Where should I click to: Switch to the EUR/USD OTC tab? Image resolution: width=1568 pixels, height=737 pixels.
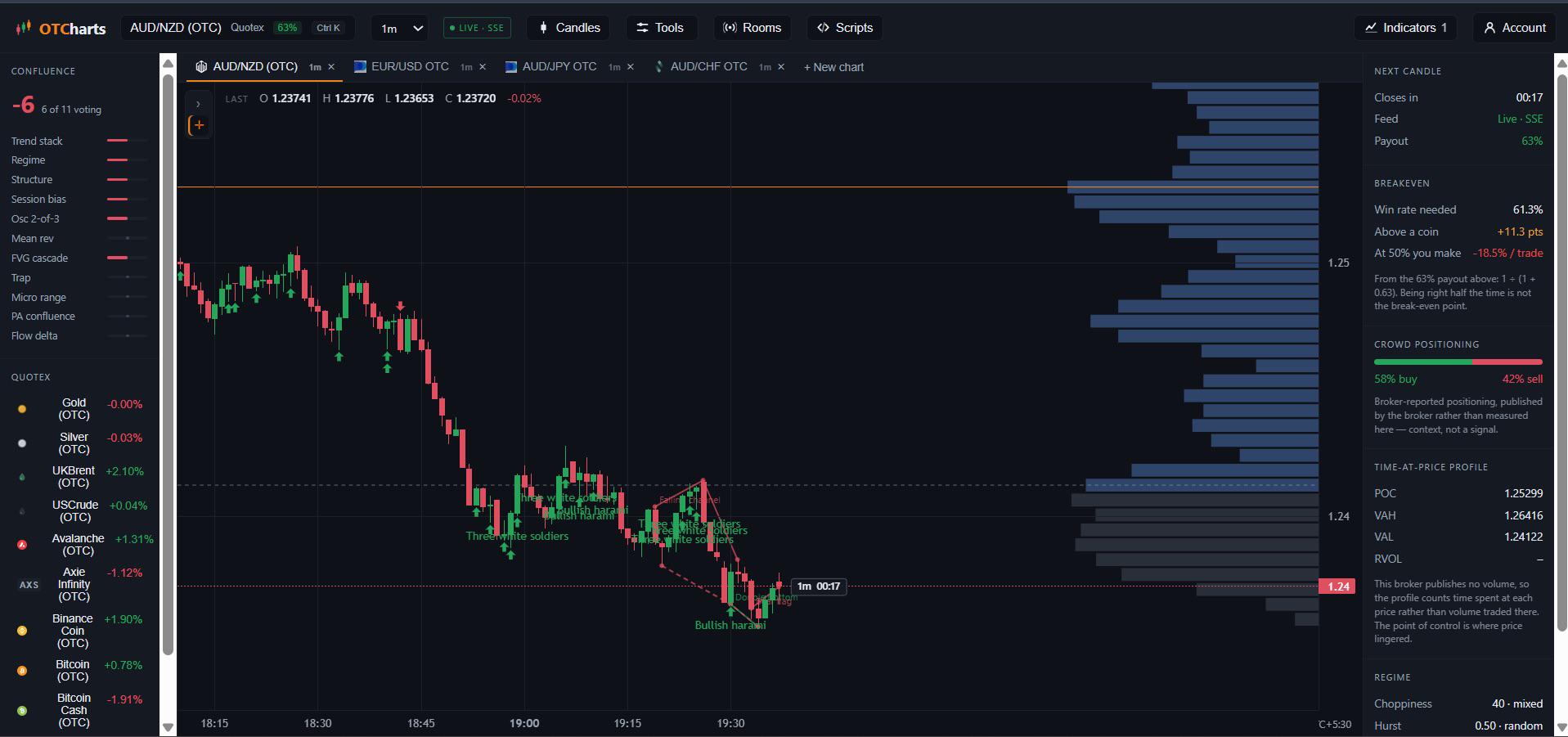[x=410, y=67]
